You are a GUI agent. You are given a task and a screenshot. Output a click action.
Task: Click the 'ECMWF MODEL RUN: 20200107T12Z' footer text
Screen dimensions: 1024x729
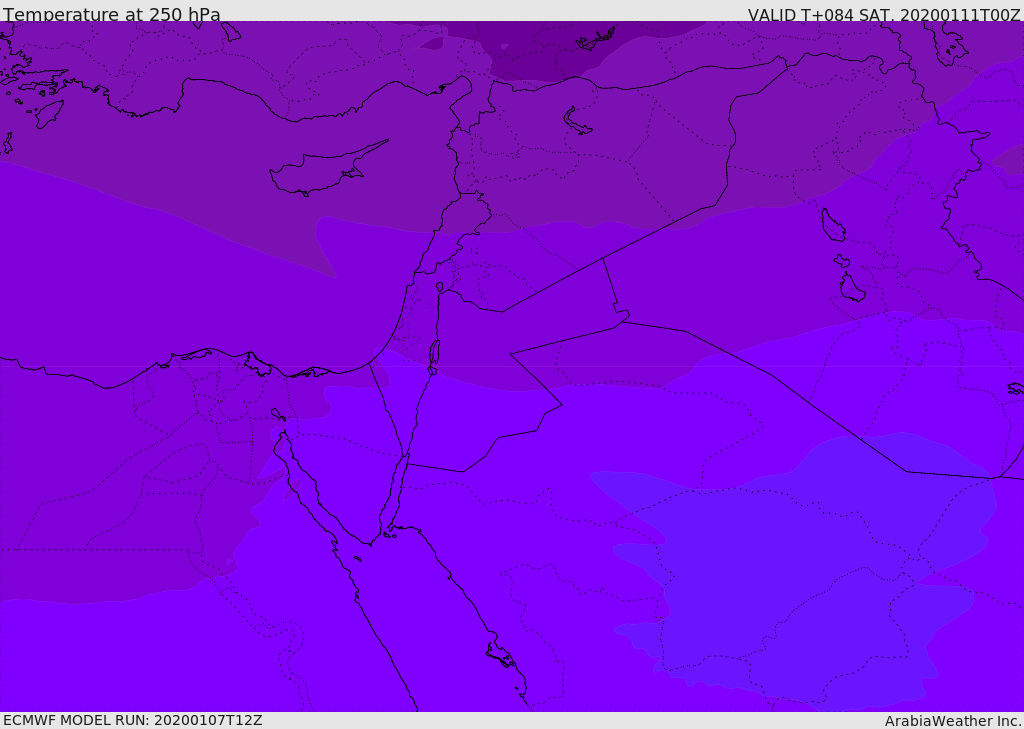point(133,720)
